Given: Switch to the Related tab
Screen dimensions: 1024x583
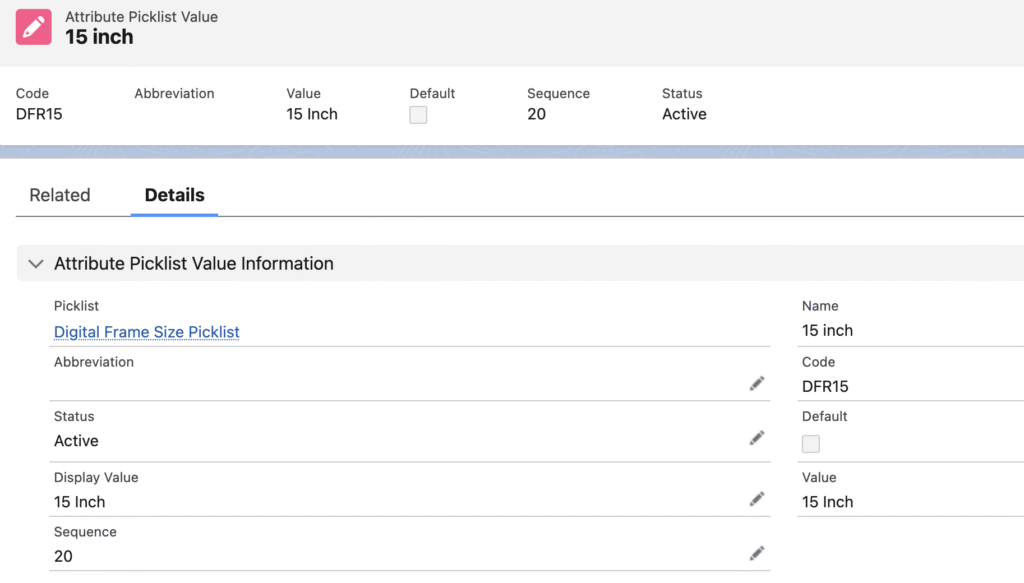Looking at the screenshot, I should [x=60, y=195].
